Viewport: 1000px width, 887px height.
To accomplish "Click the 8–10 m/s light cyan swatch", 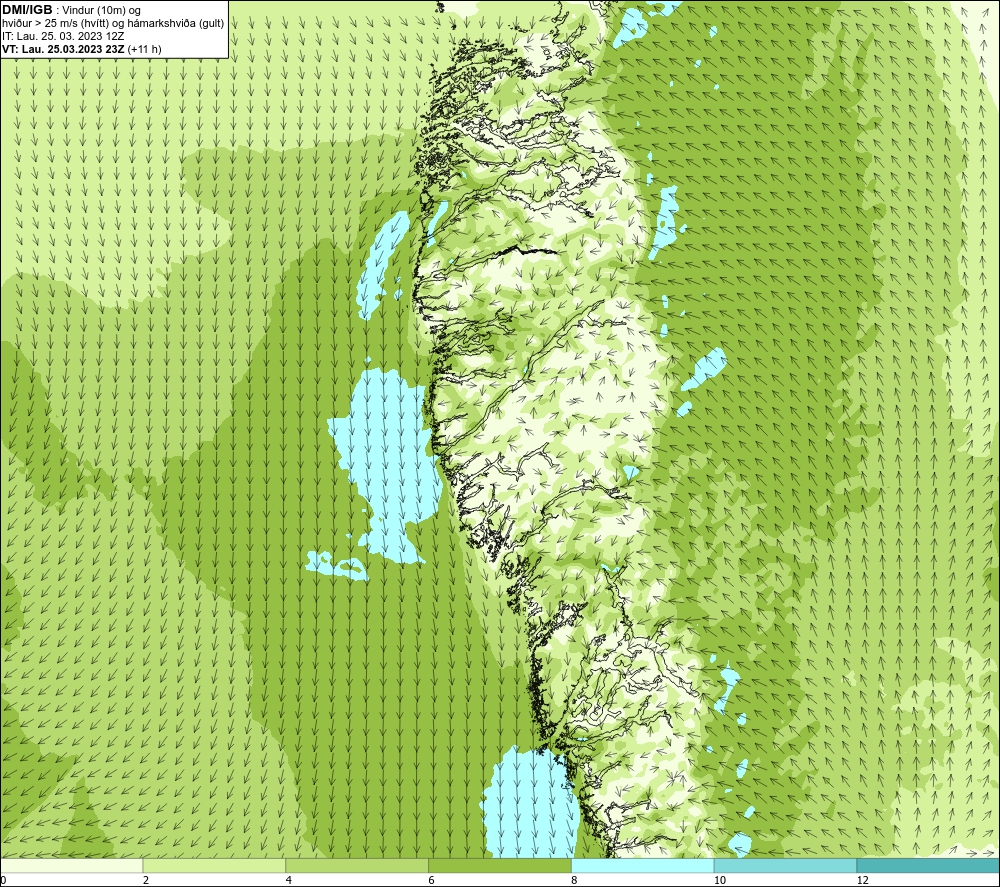I will click(x=643, y=865).
